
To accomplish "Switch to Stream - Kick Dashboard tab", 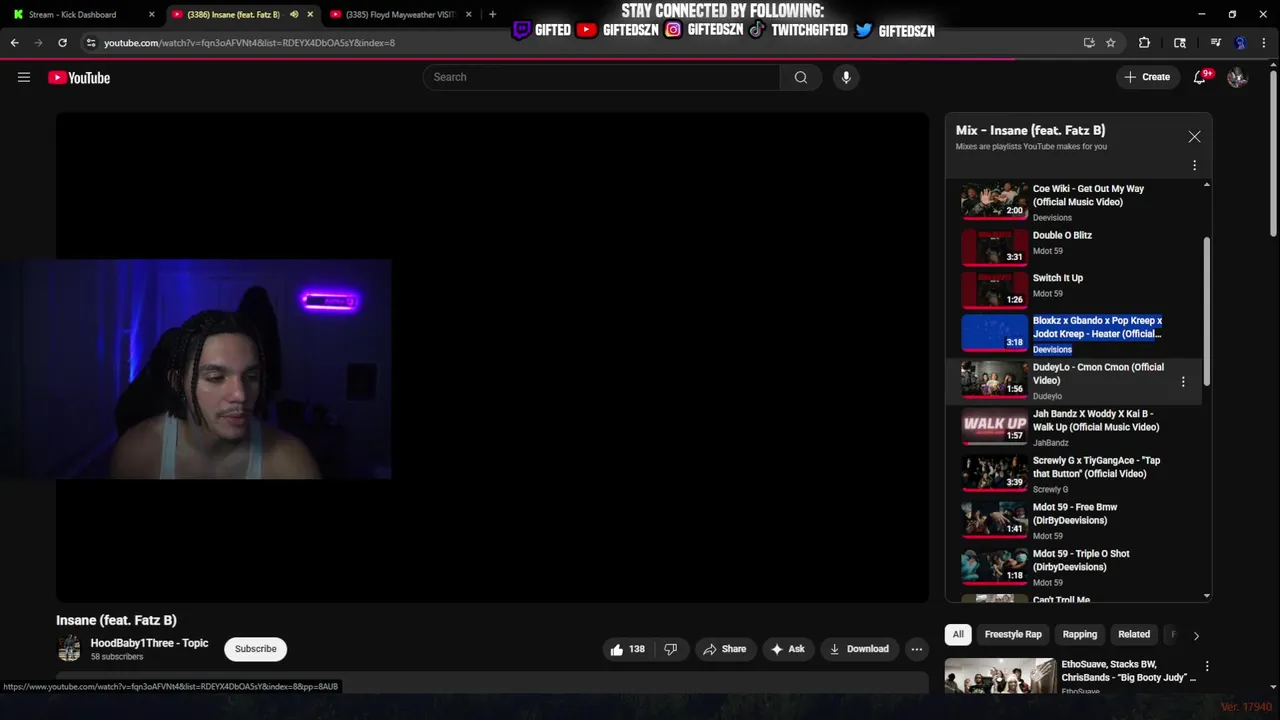I will [72, 14].
